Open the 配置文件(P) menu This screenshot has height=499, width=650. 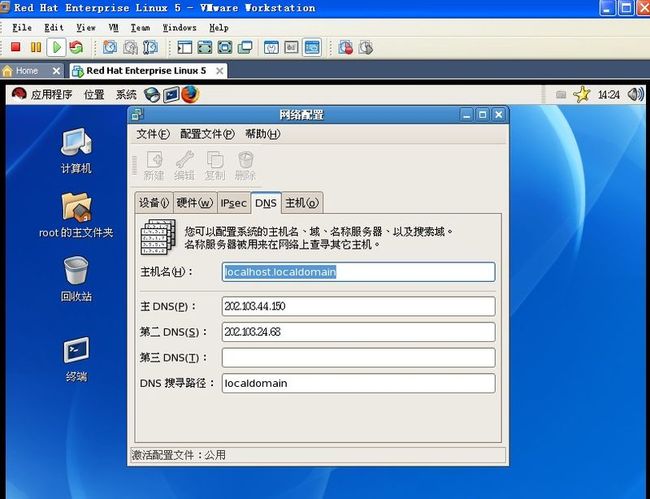coord(207,134)
